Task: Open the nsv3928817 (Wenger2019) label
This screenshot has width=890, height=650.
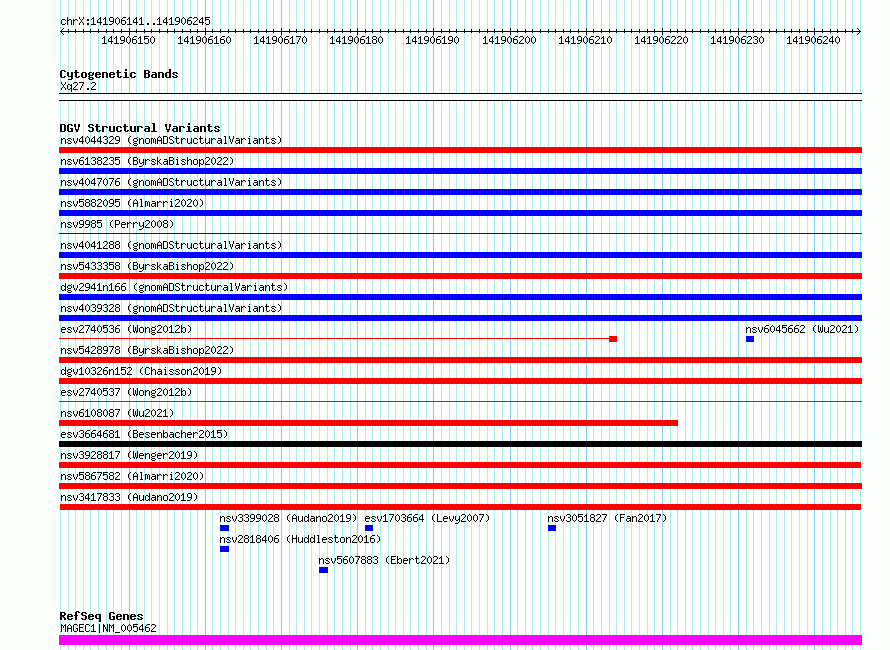Action: tap(129, 455)
